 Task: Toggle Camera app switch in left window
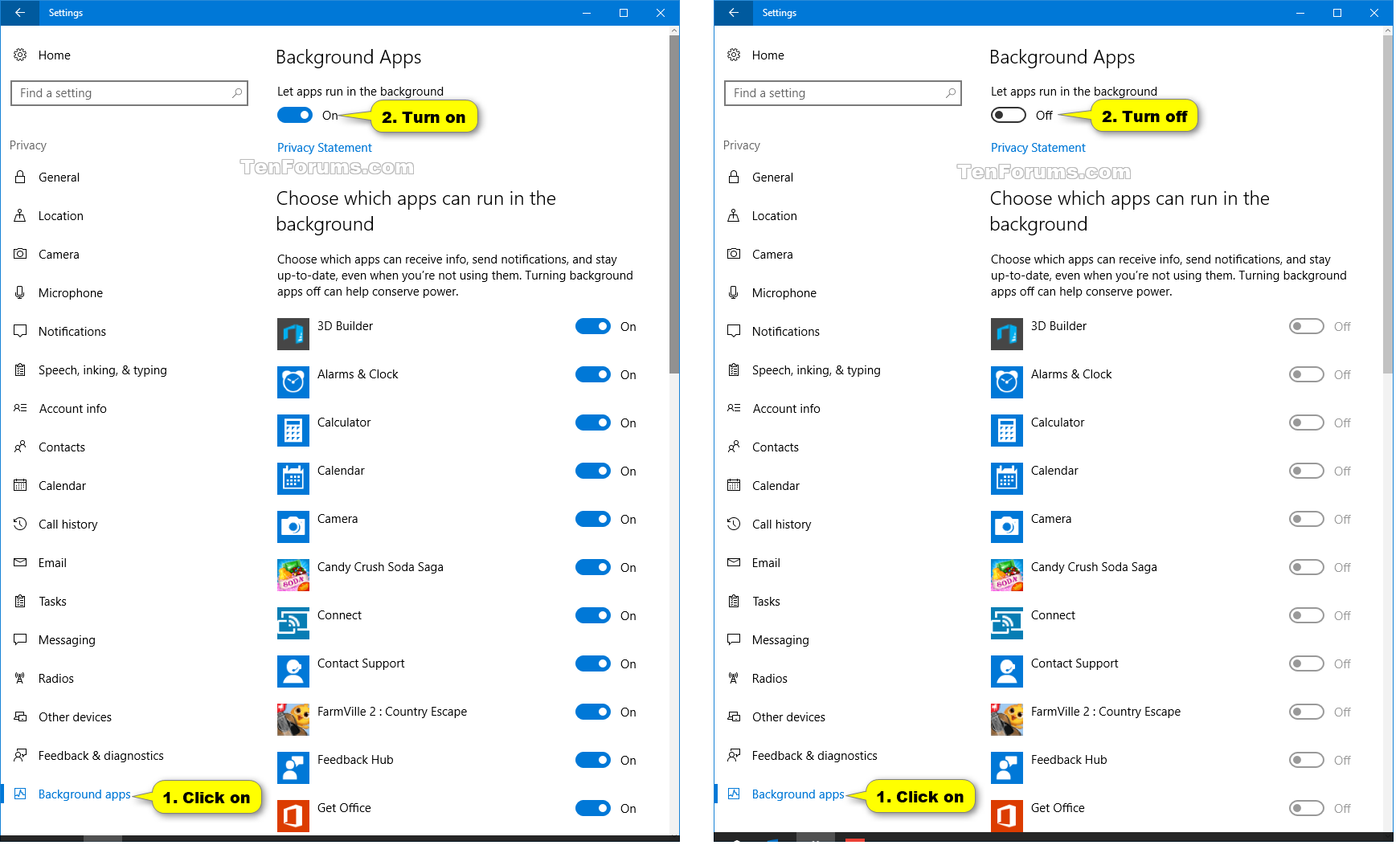(x=593, y=519)
